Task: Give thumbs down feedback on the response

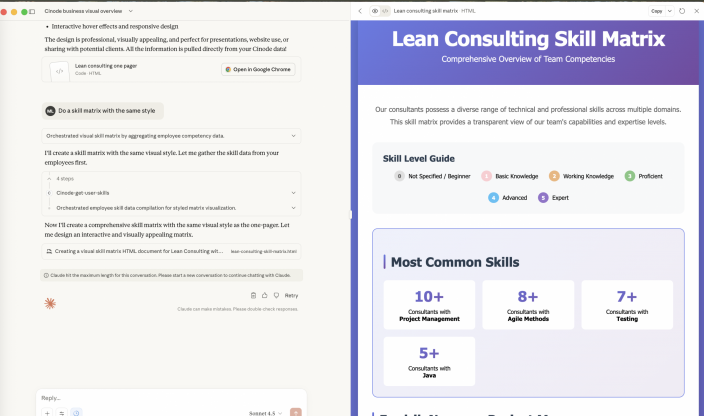Action: pyautogui.click(x=274, y=295)
